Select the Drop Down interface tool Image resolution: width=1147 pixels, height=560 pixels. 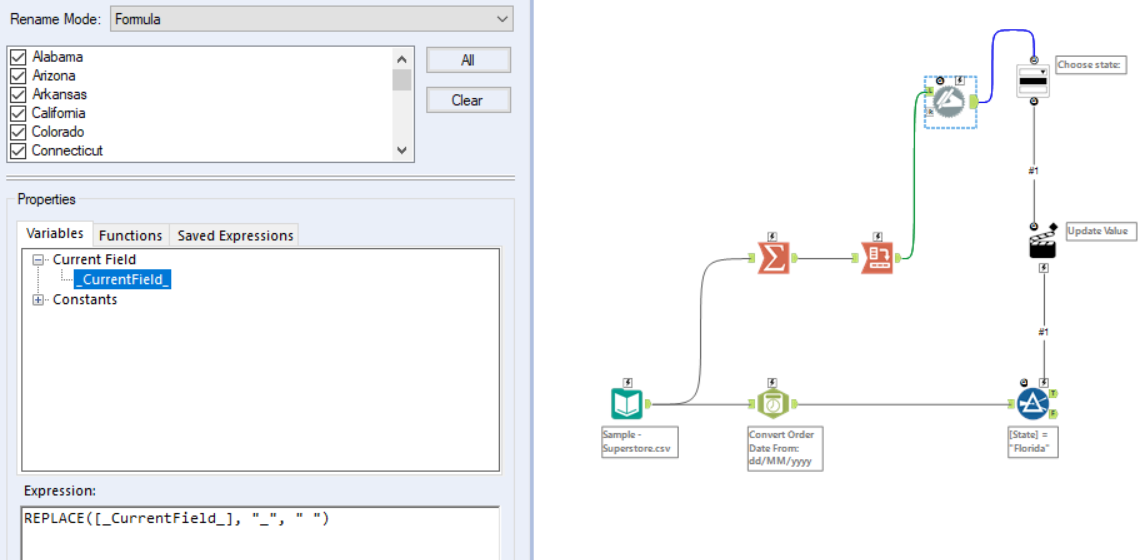pyautogui.click(x=1032, y=80)
